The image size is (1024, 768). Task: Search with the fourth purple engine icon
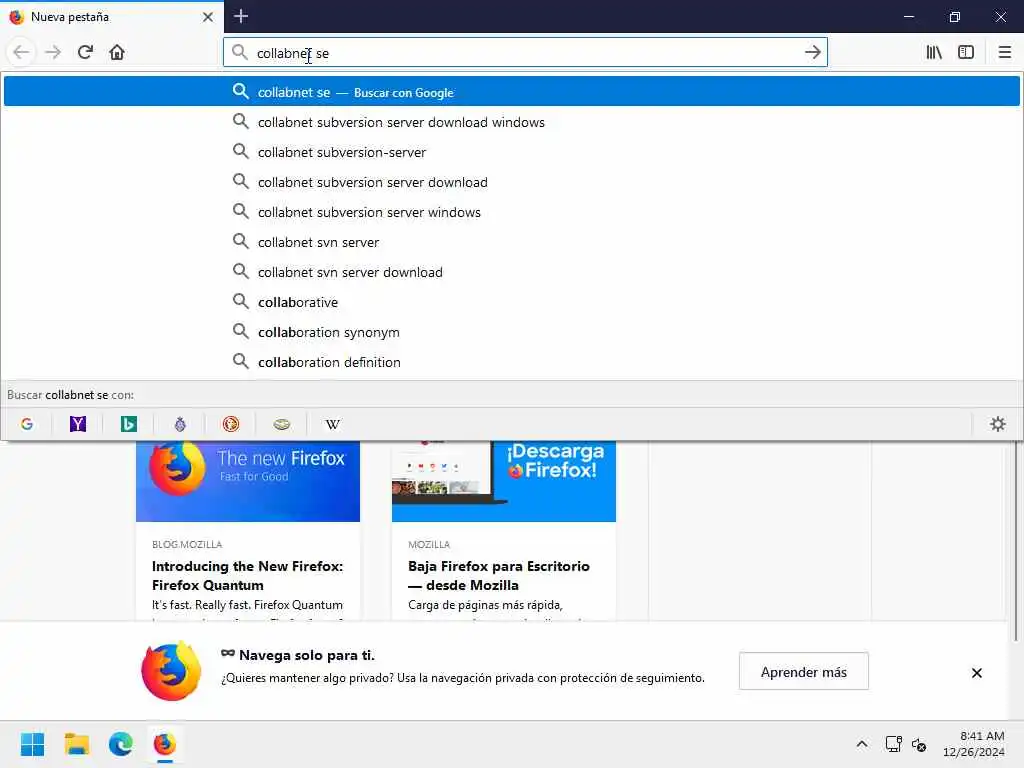(x=180, y=424)
